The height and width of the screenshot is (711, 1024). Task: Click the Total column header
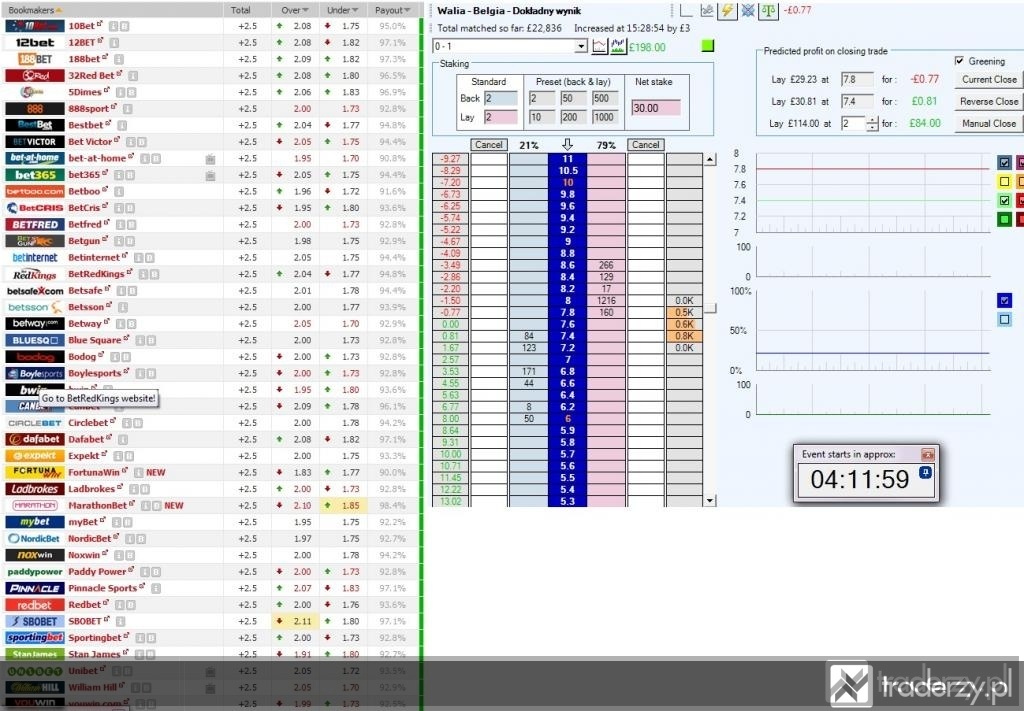[x=240, y=10]
